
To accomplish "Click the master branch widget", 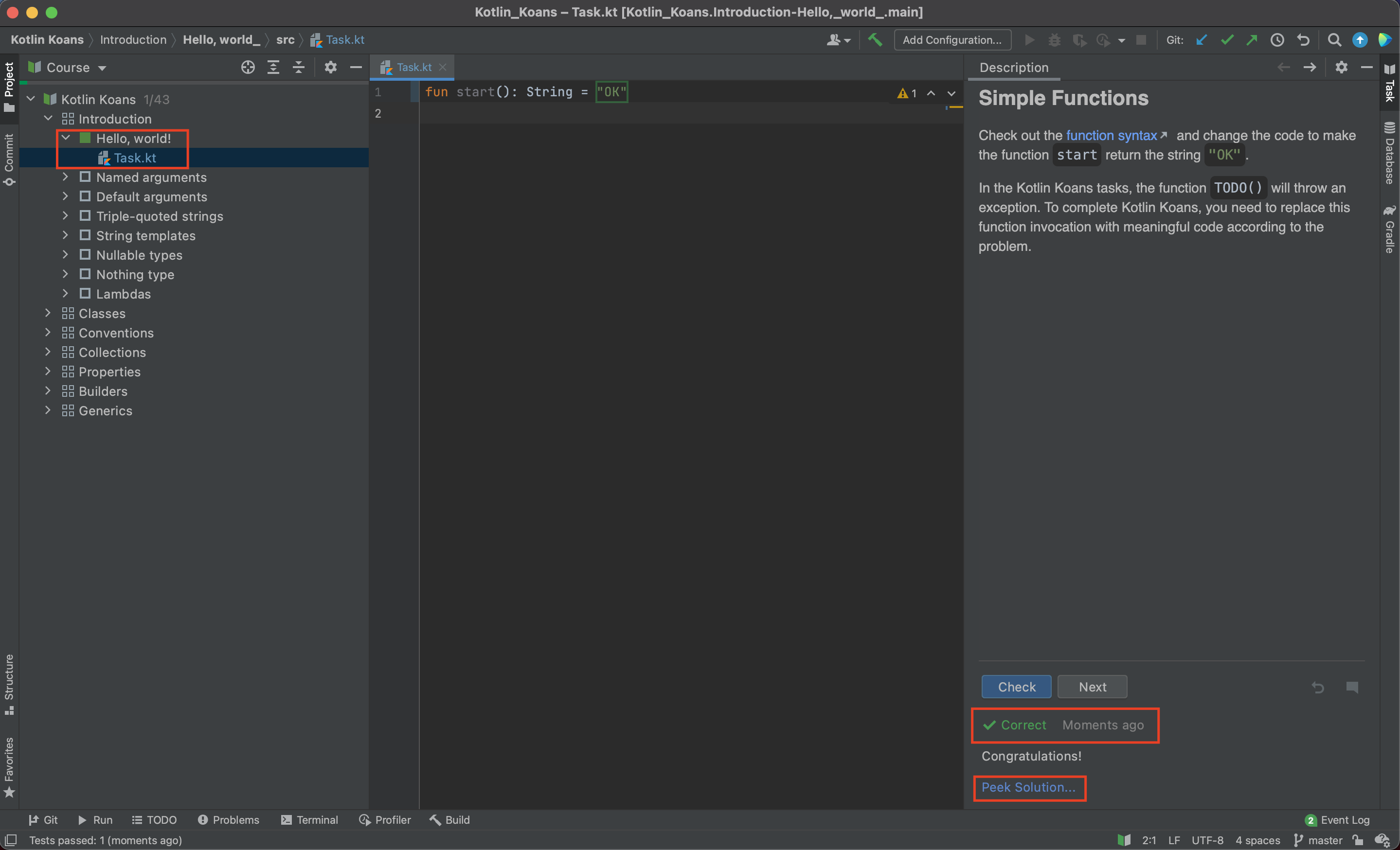I will pos(1318,840).
